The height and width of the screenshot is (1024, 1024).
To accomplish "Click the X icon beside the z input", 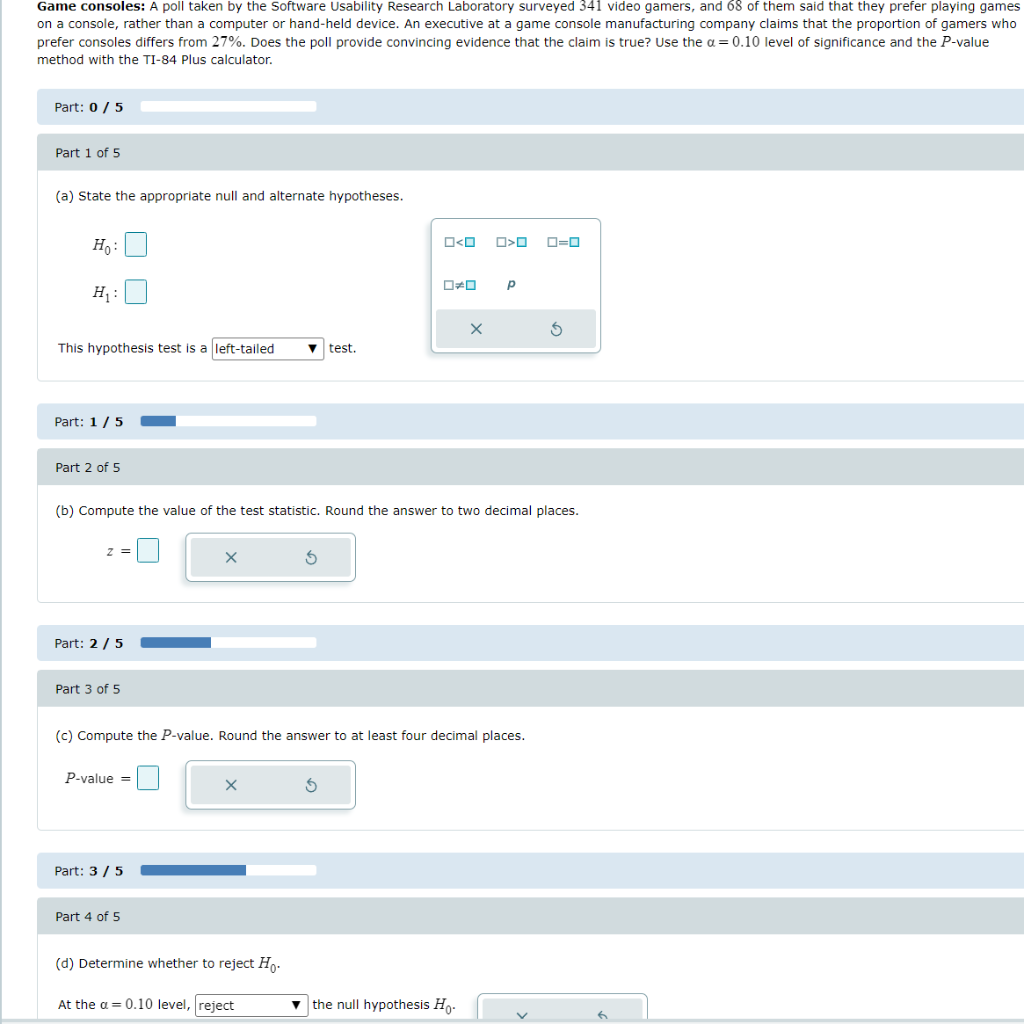I will 231,557.
